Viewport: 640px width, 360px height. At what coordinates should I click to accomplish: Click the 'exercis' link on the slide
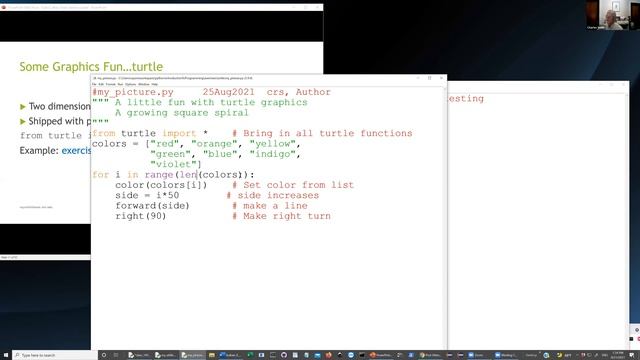pyautogui.click(x=76, y=151)
